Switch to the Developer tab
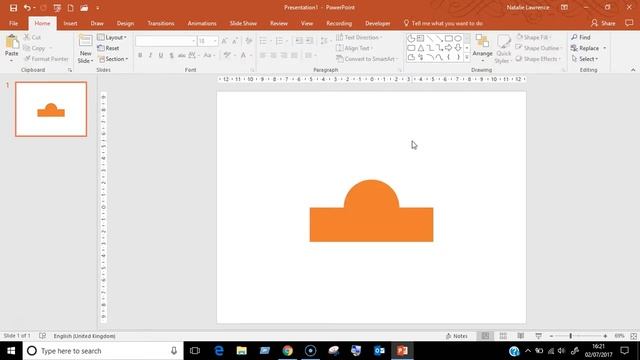Screen dimensions: 640x360 pyautogui.click(x=378, y=23)
